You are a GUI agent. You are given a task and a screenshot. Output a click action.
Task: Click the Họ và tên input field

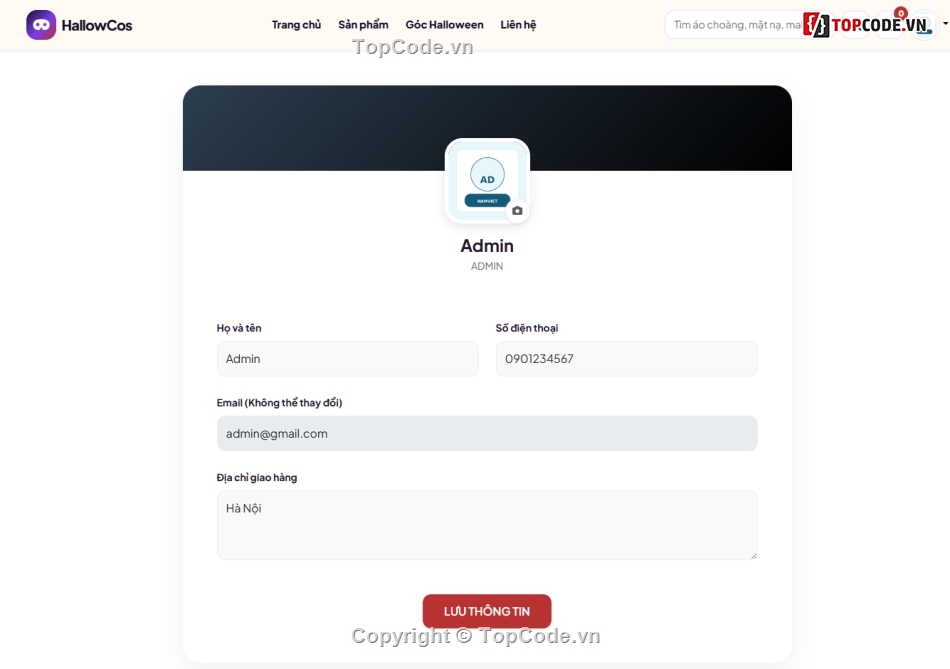tap(348, 359)
